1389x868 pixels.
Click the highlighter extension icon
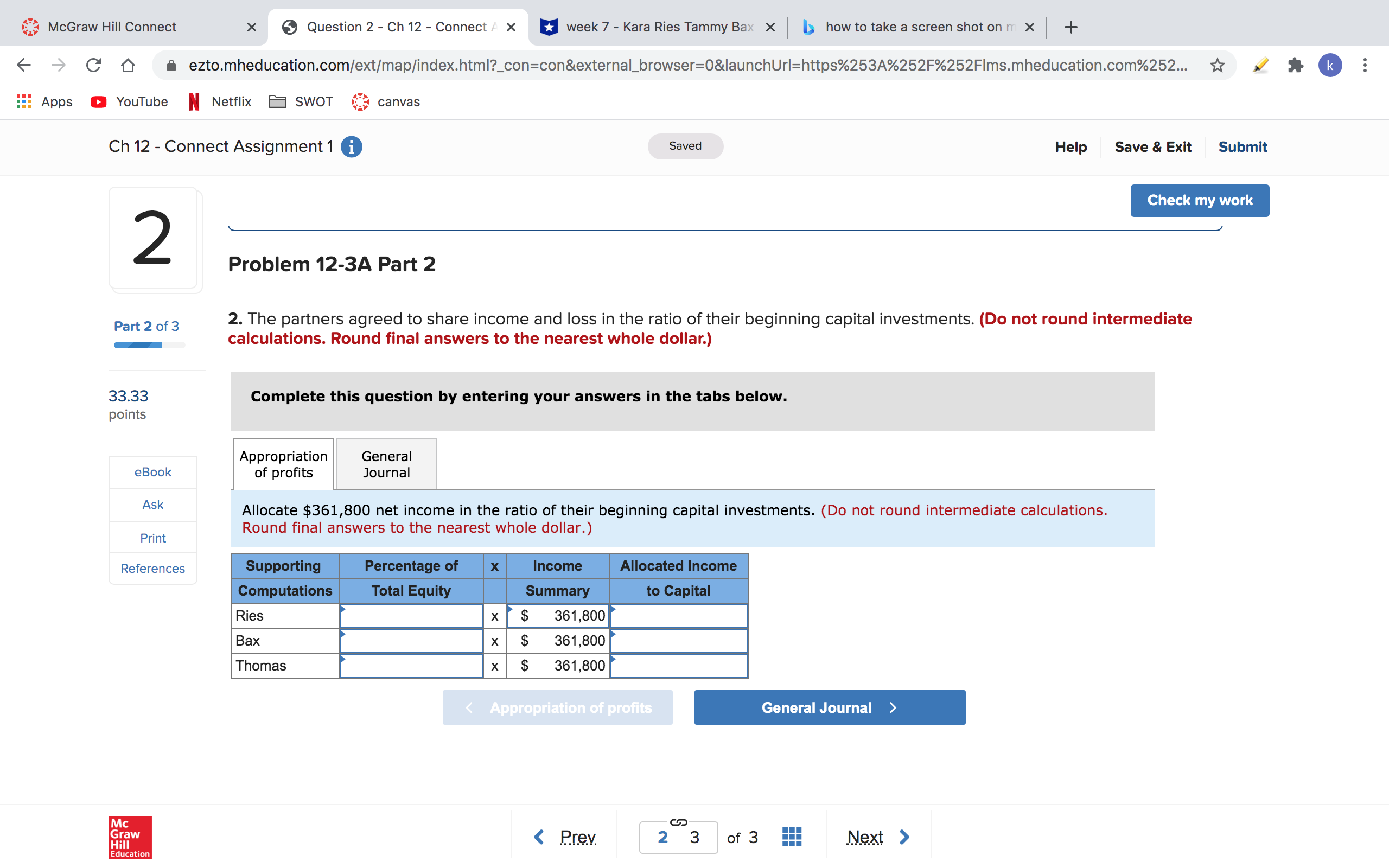1260,66
